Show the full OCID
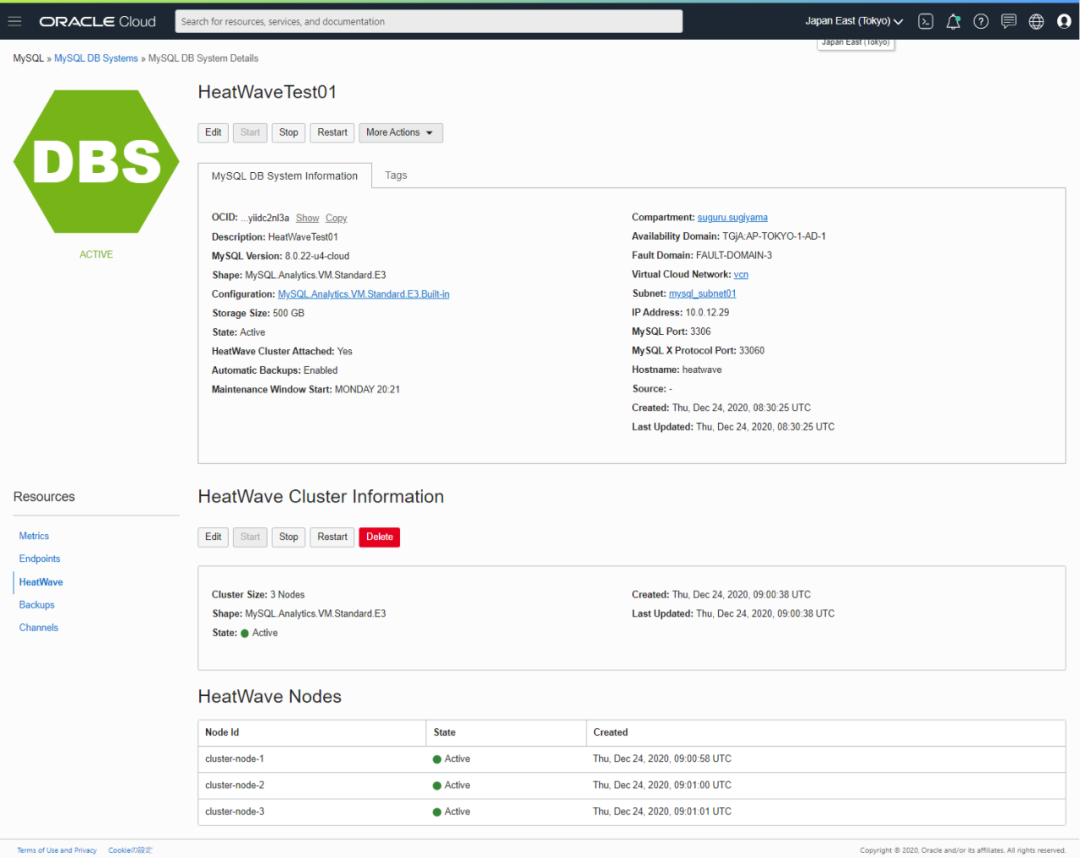 tap(307, 218)
